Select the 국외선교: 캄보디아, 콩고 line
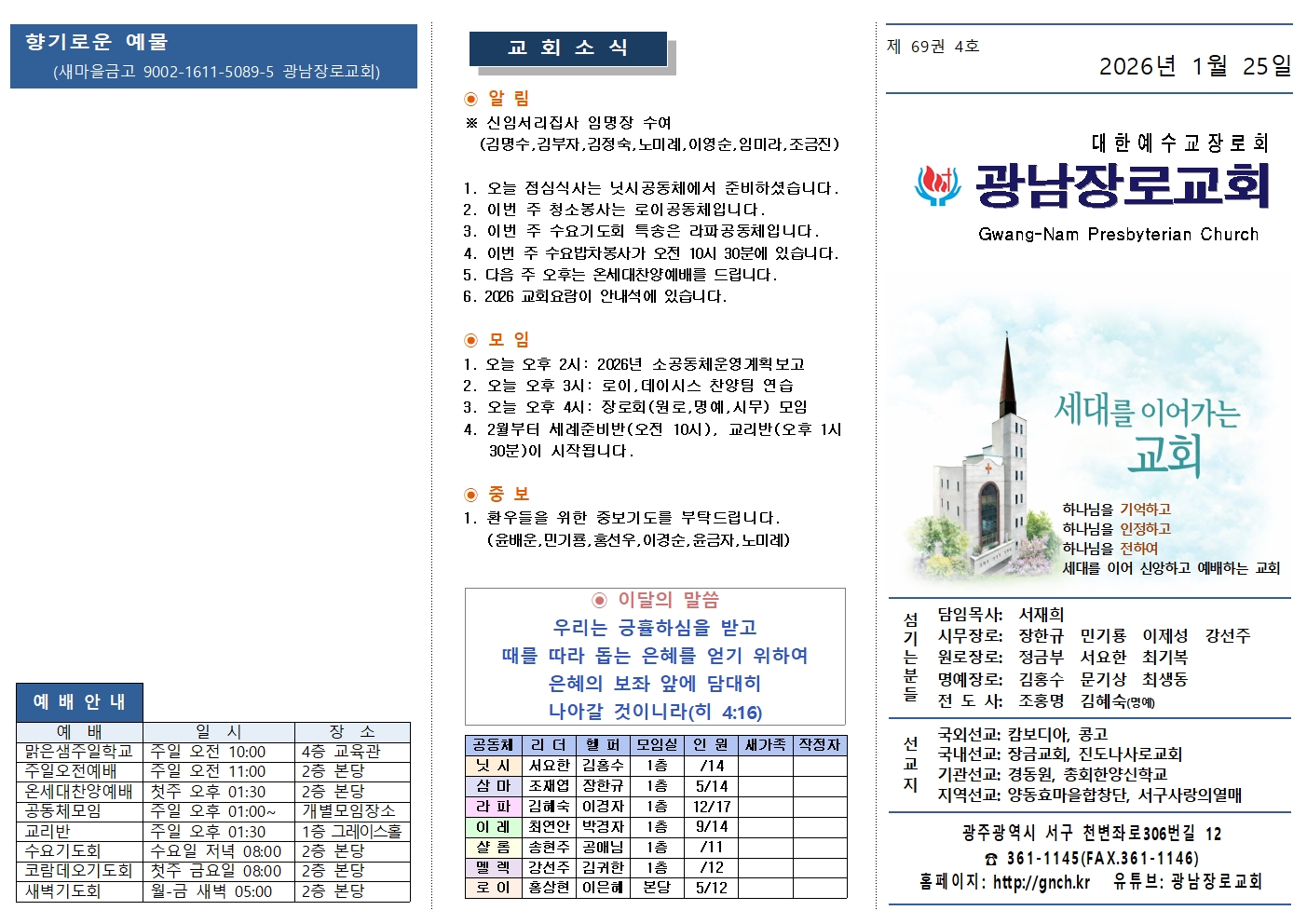 (1022, 734)
